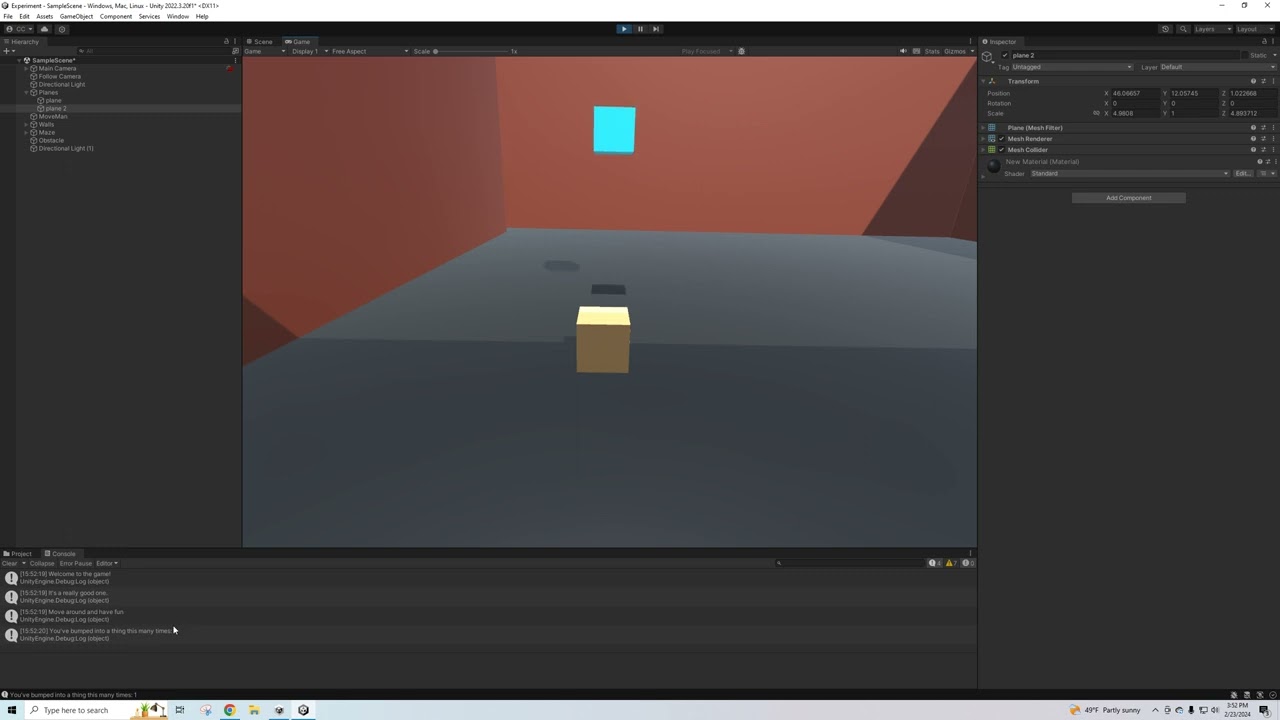Toggle console Collapse option

(x=42, y=564)
